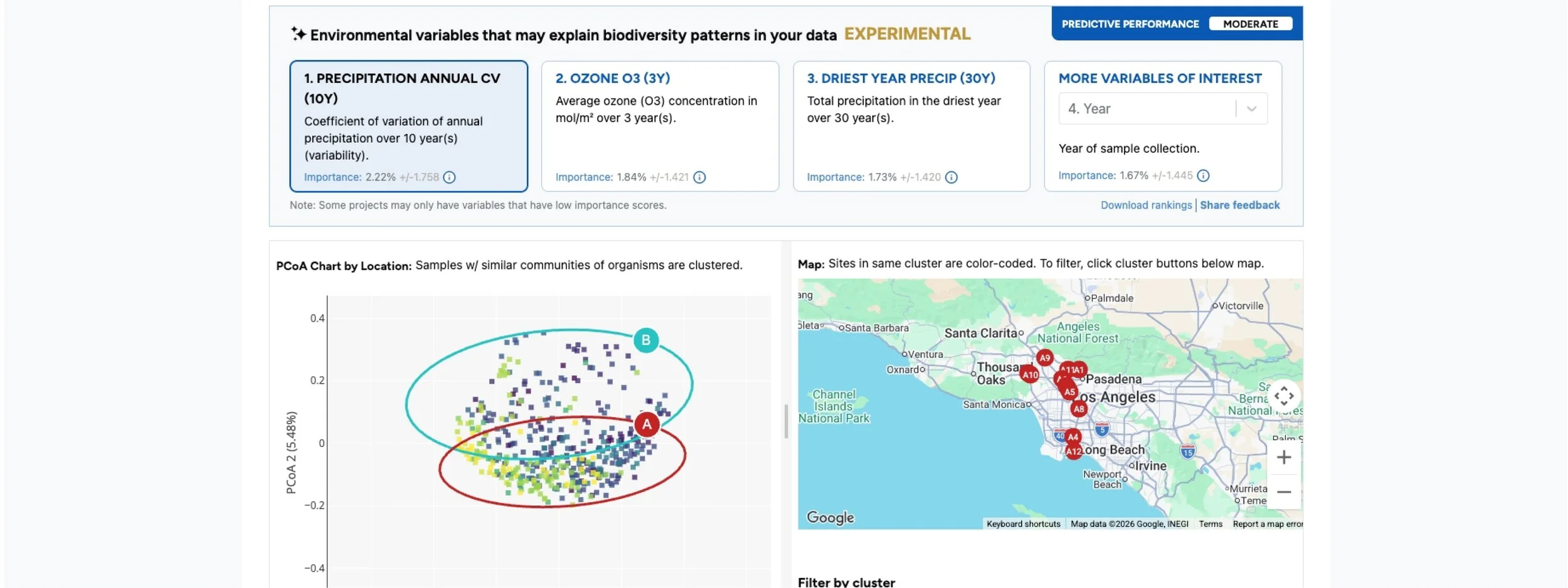1568x588 pixels.
Task: Select the Ozone O3 (3Y) variable card
Action: point(660,126)
